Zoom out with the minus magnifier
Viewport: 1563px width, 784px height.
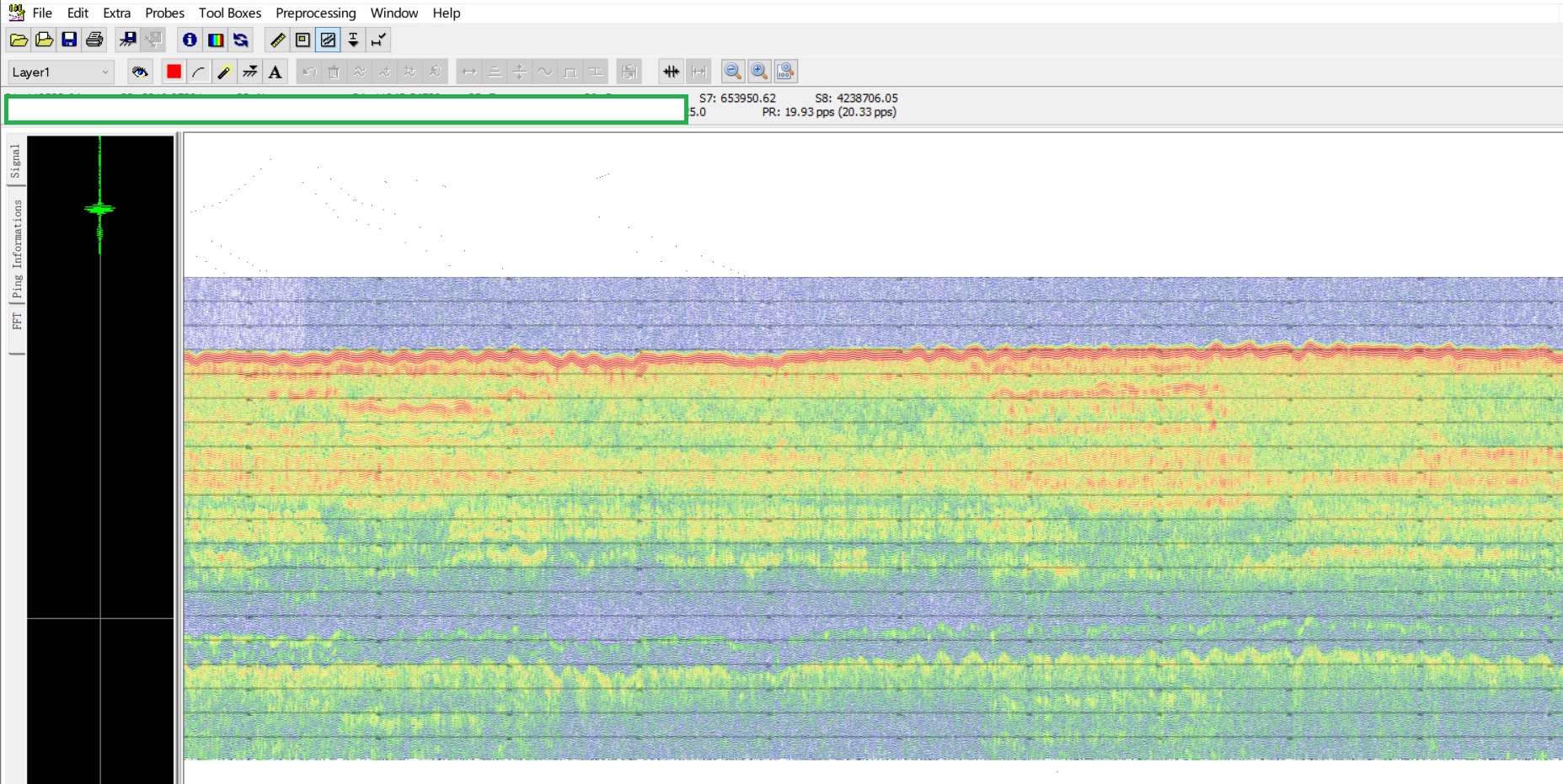[733, 72]
